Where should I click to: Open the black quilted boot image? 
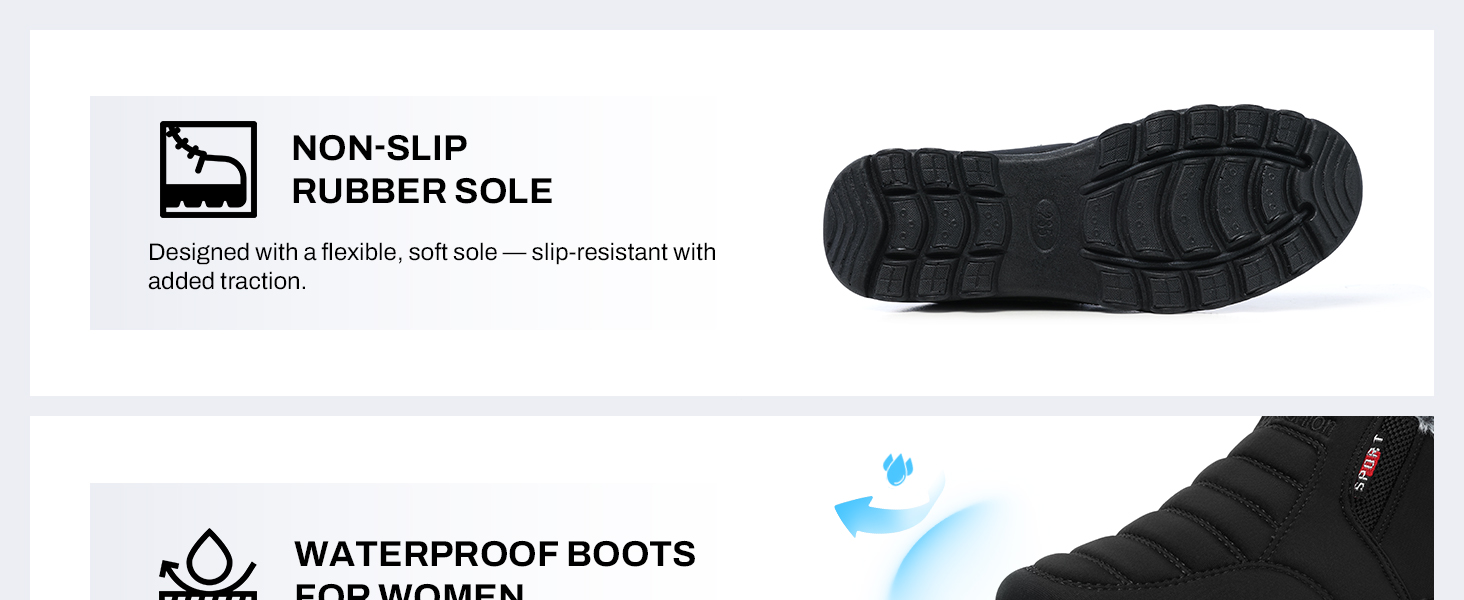click(x=1215, y=508)
